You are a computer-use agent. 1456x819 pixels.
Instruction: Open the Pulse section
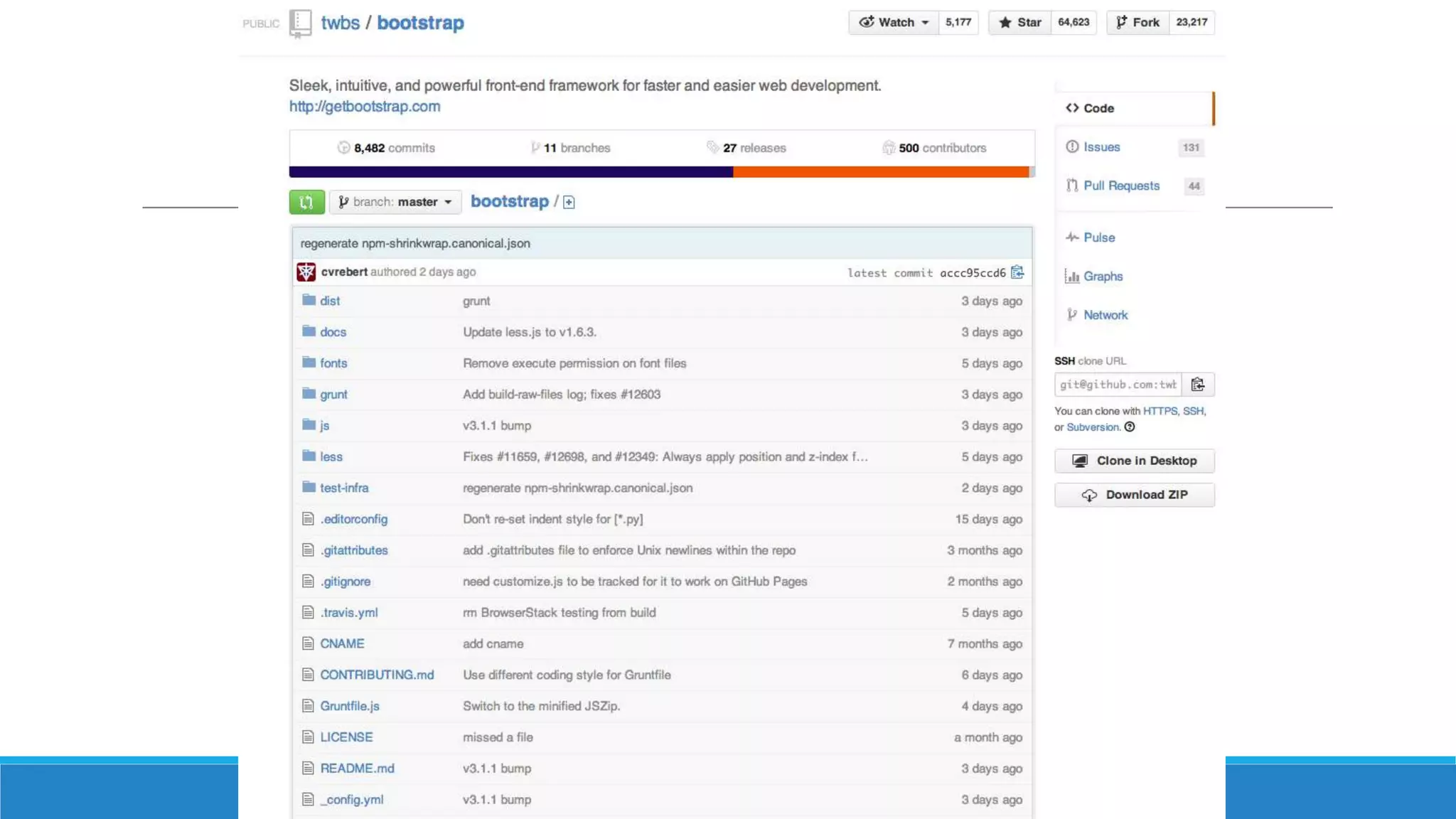coord(1099,237)
